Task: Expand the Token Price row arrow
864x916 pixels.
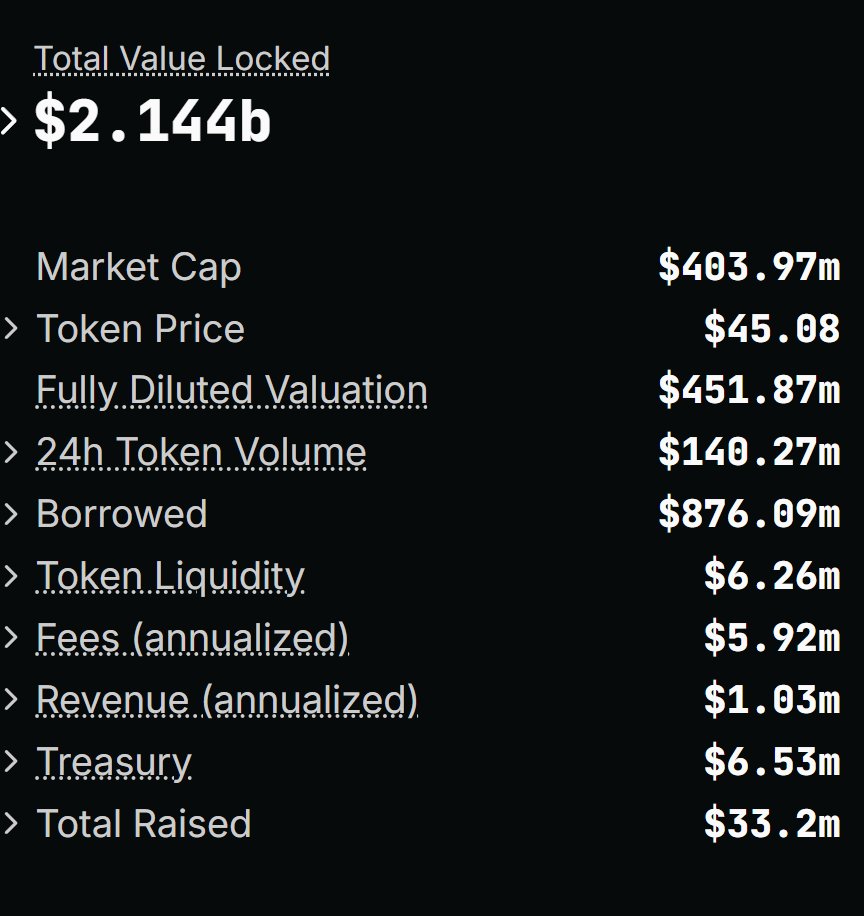Action: coord(11,328)
